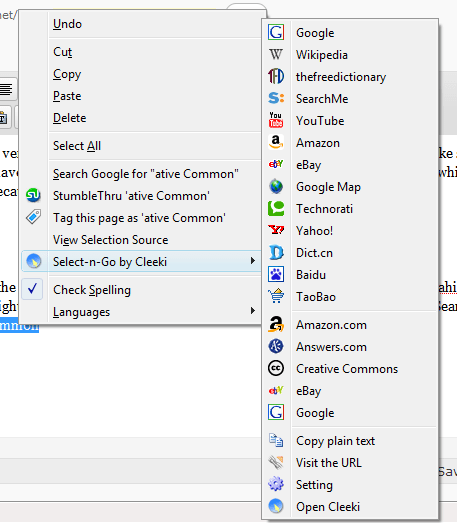Search with Dict.cn label
457x523 pixels.
point(315,253)
